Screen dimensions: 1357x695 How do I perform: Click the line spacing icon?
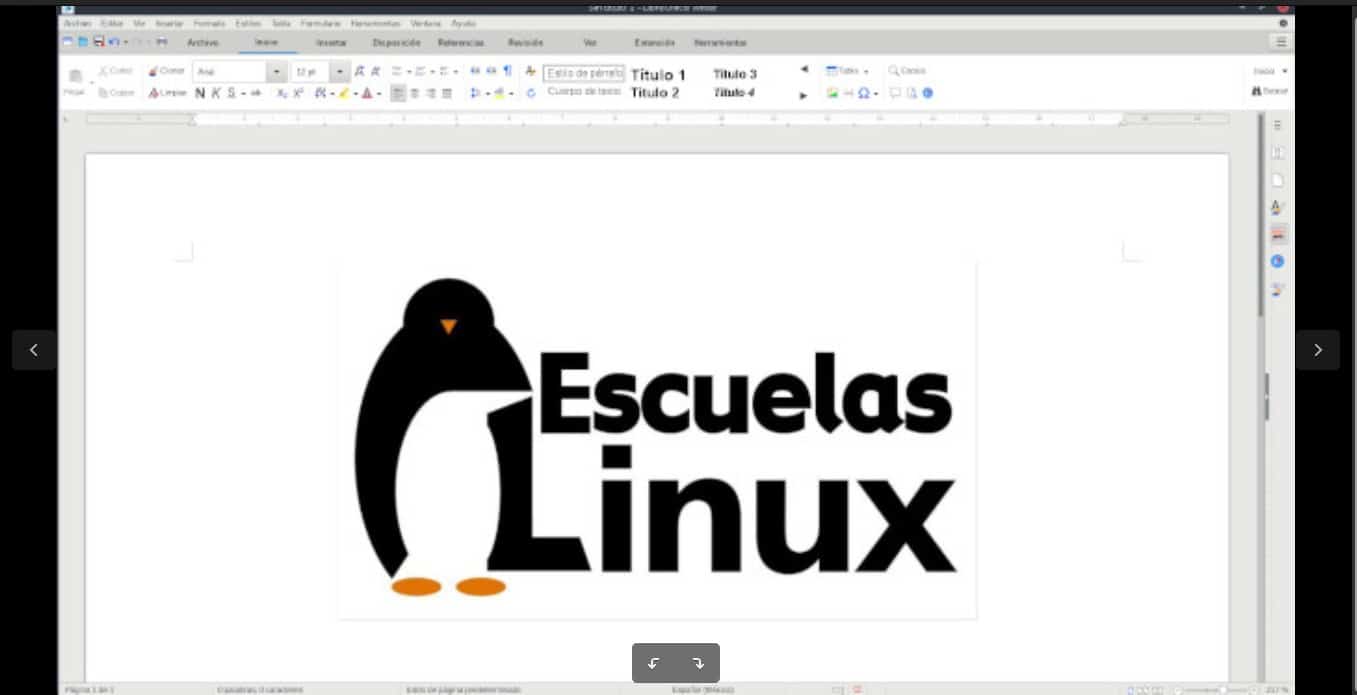pyautogui.click(x=475, y=93)
